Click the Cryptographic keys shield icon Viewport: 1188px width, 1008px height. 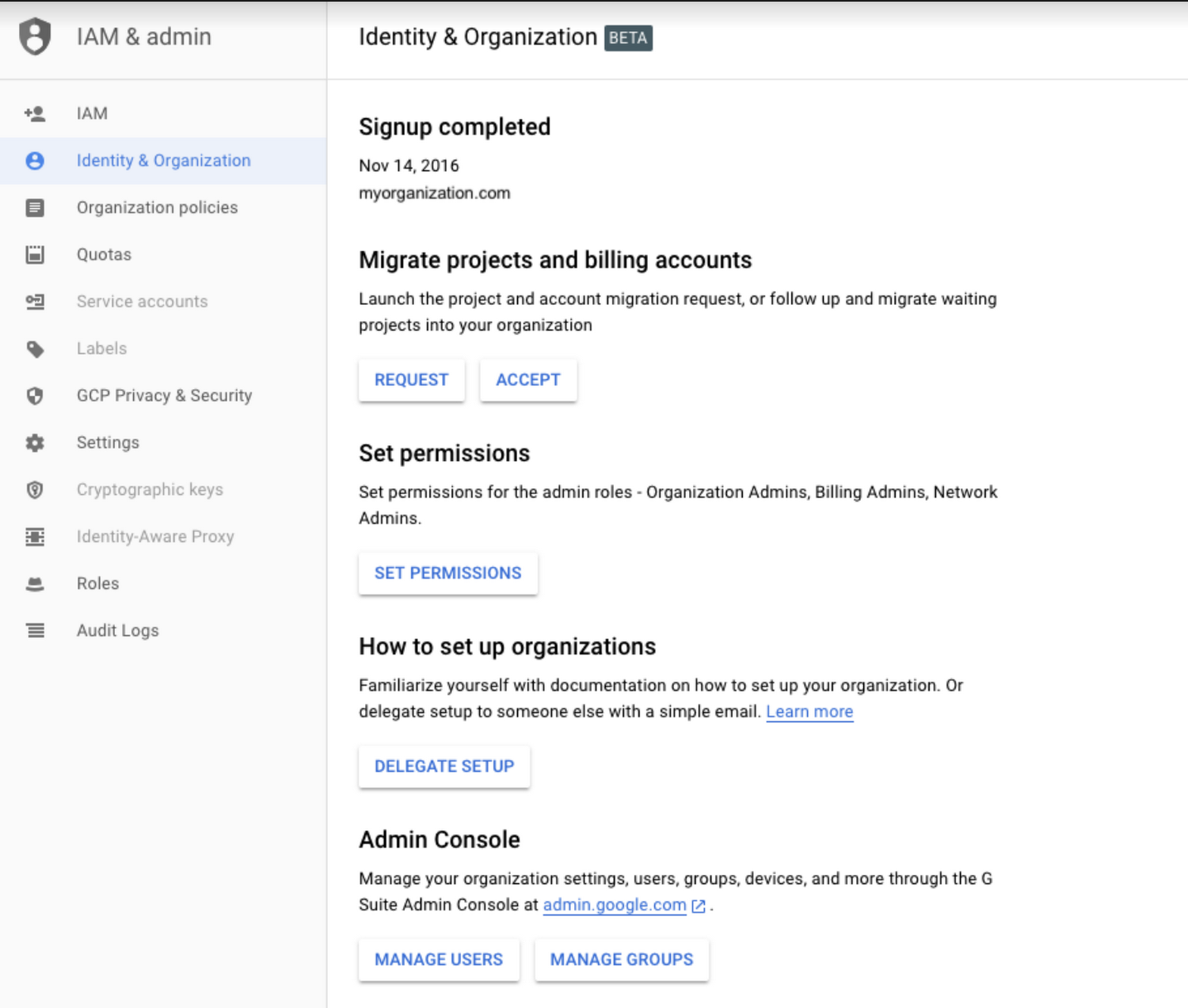coord(35,490)
